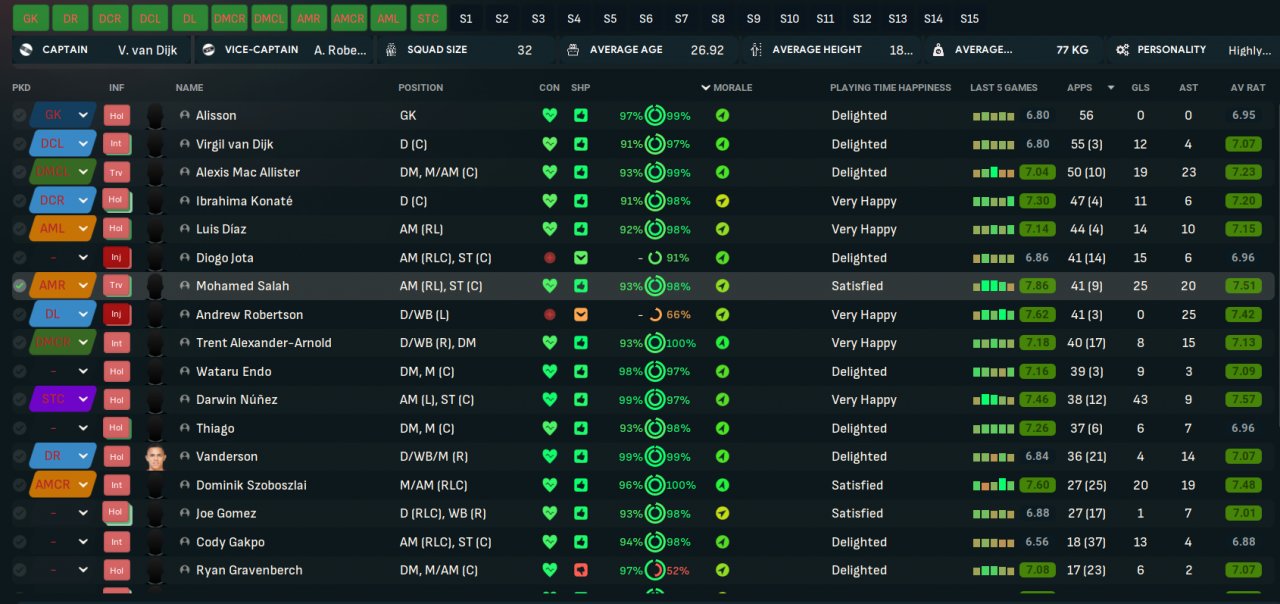This screenshot has height=604, width=1280.
Task: Click the captain armband icon
Action: click(26, 50)
